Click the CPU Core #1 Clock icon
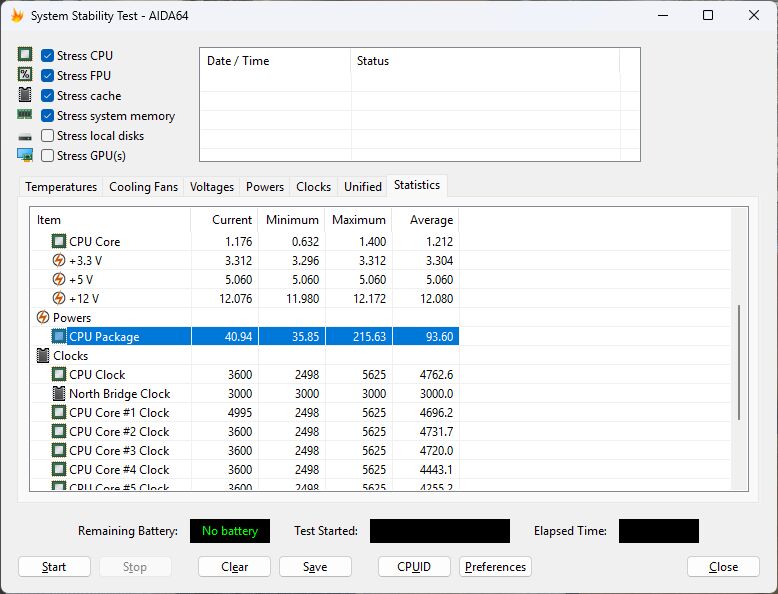The height and width of the screenshot is (594, 778). (59, 412)
